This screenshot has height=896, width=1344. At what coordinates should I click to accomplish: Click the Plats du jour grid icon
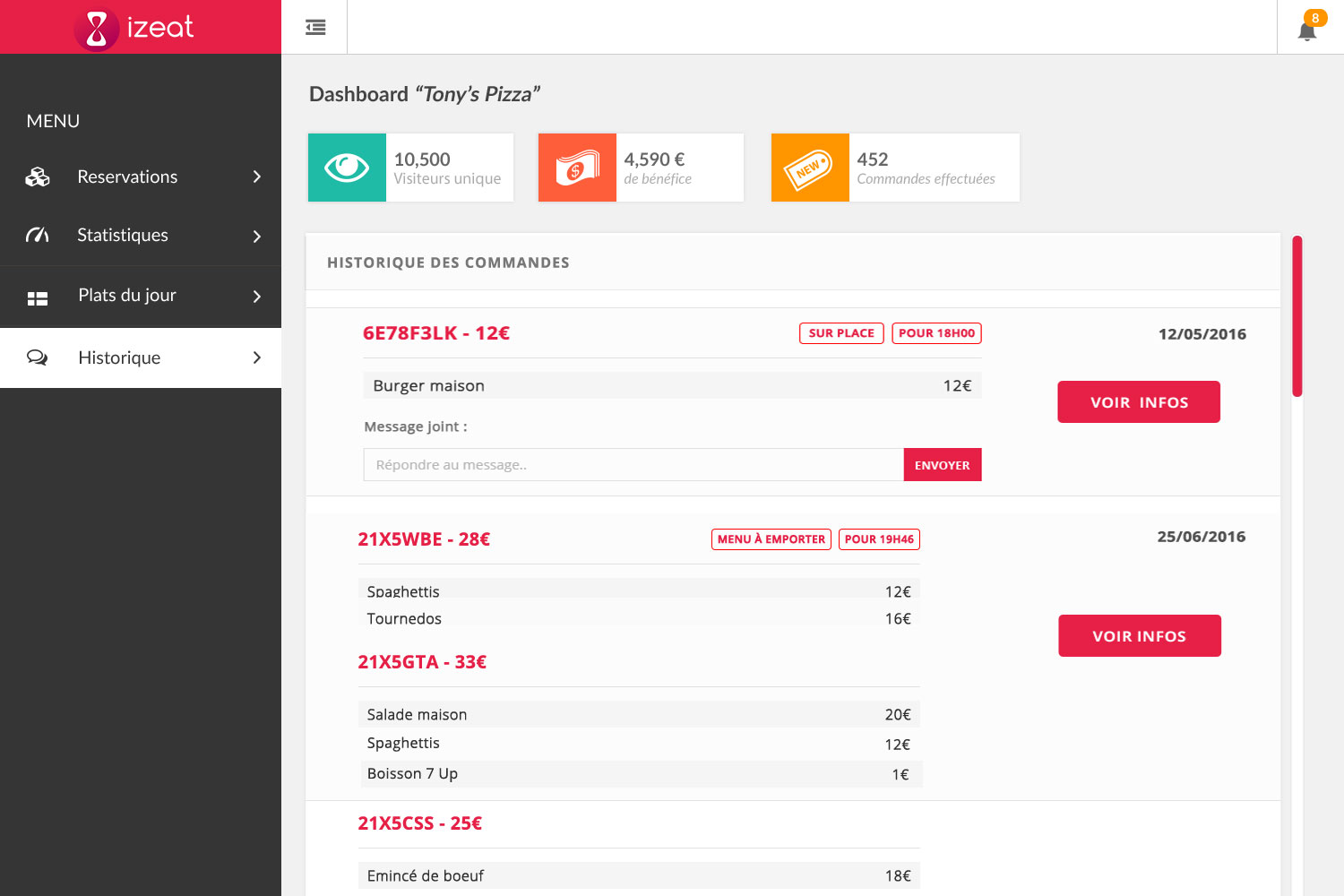38,298
